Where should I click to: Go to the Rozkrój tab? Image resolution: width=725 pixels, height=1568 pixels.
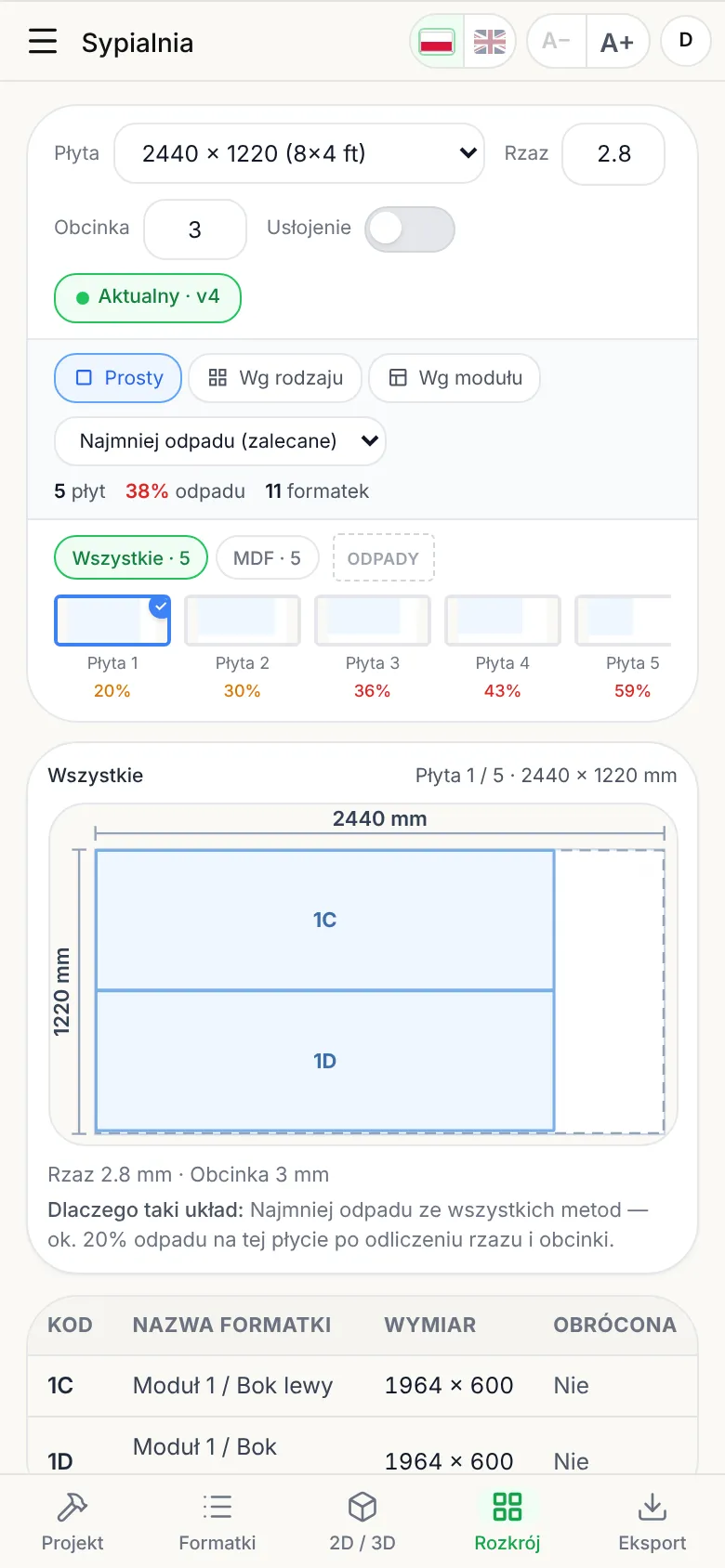click(507, 1522)
